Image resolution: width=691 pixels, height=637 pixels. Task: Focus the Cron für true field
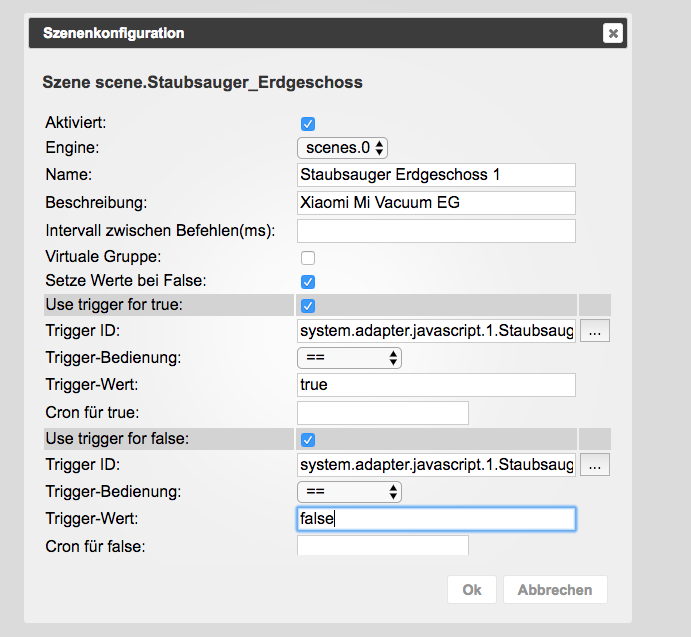[383, 413]
